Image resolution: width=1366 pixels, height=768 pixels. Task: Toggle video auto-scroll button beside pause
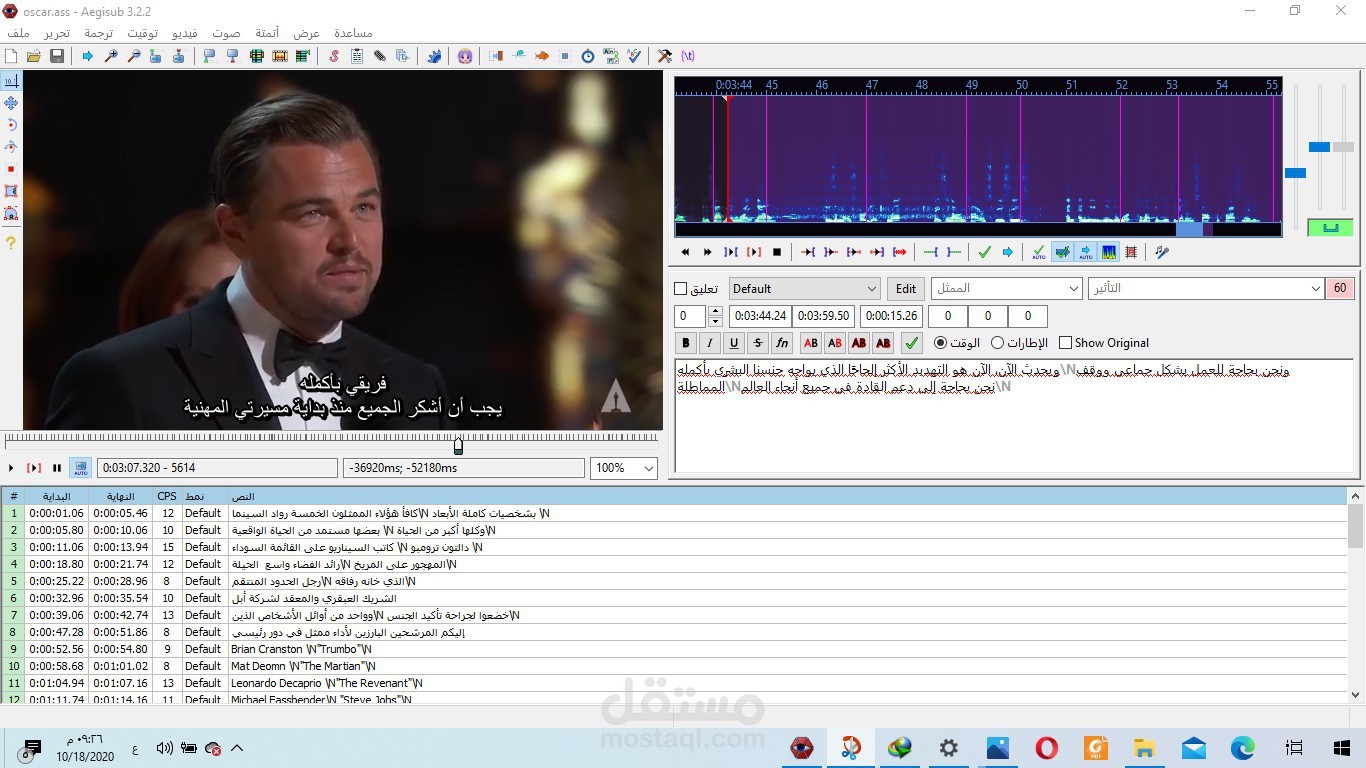click(80, 468)
